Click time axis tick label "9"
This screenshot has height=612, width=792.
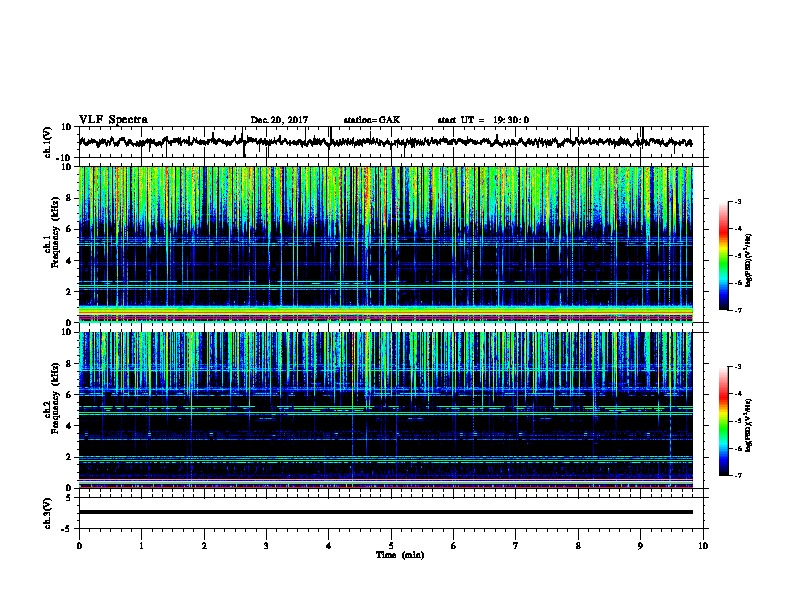(640, 546)
